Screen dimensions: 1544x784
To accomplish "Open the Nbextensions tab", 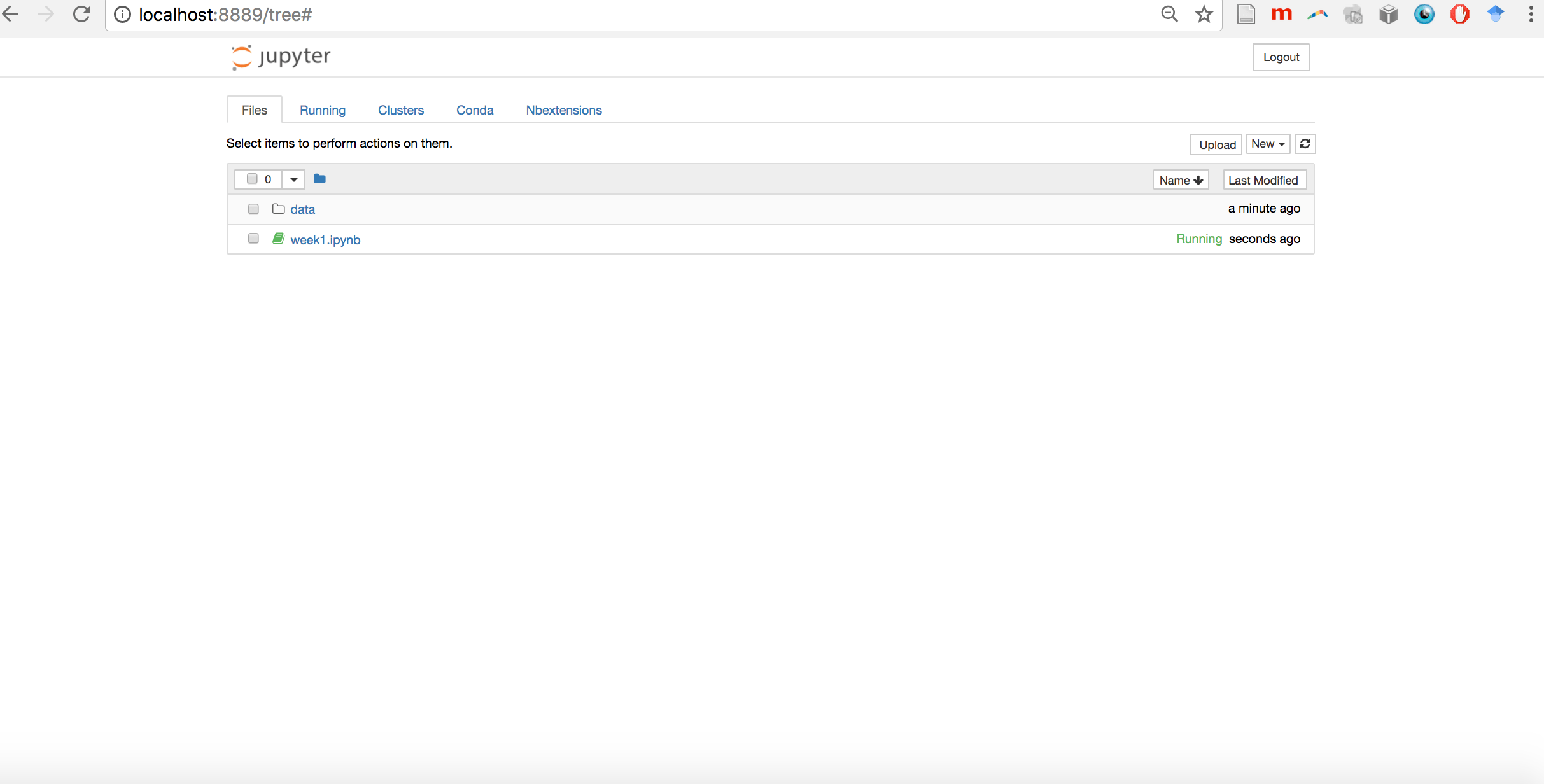I will 563,110.
